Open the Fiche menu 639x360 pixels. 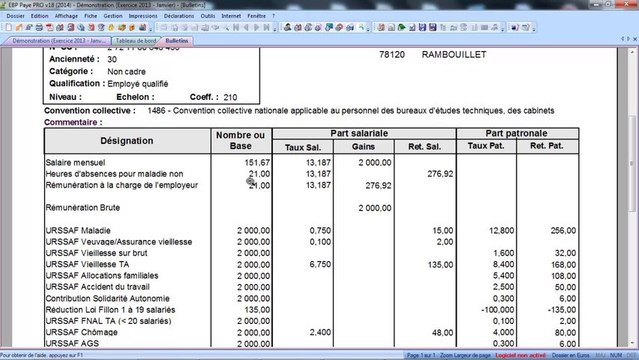click(x=90, y=16)
